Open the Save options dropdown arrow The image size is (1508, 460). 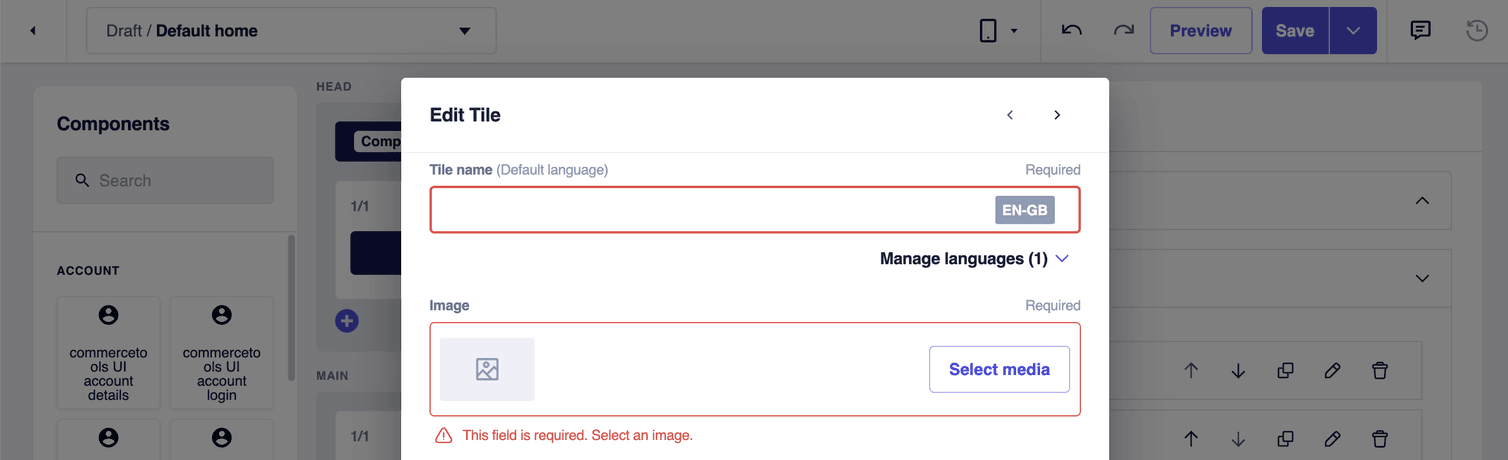tap(1353, 31)
